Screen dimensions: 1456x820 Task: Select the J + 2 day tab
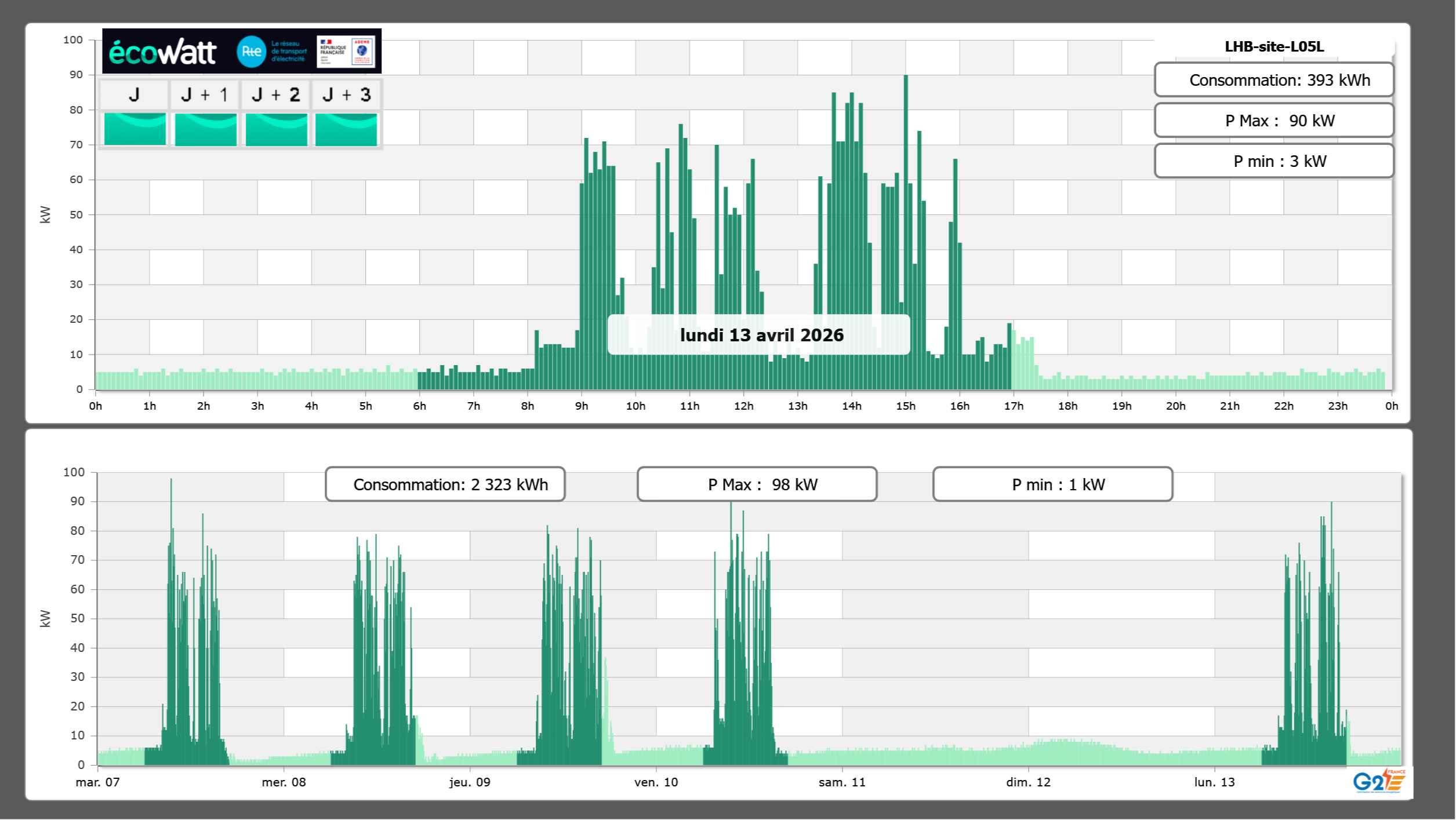point(276,94)
